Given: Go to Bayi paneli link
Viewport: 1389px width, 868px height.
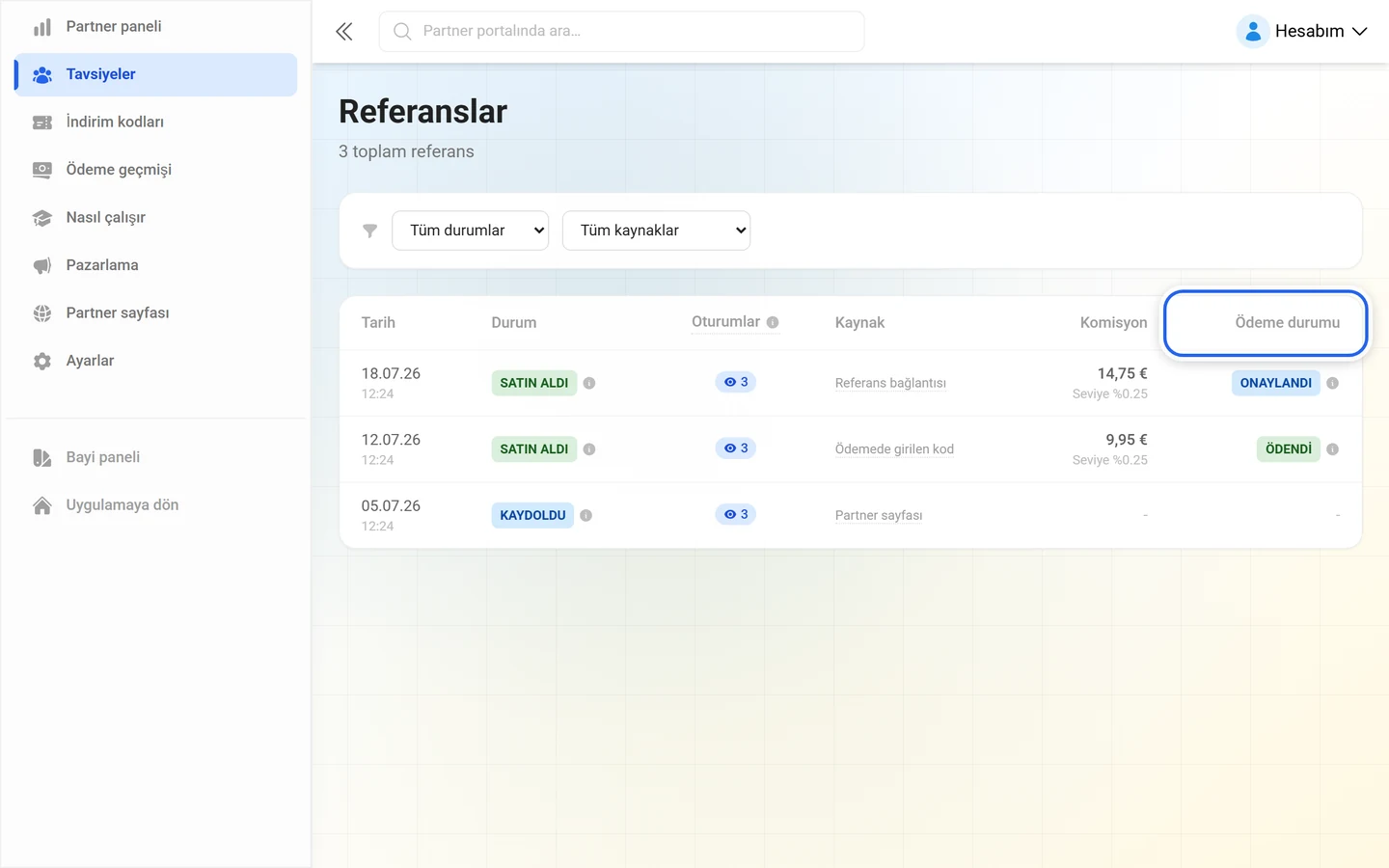Looking at the screenshot, I should click(x=156, y=457).
